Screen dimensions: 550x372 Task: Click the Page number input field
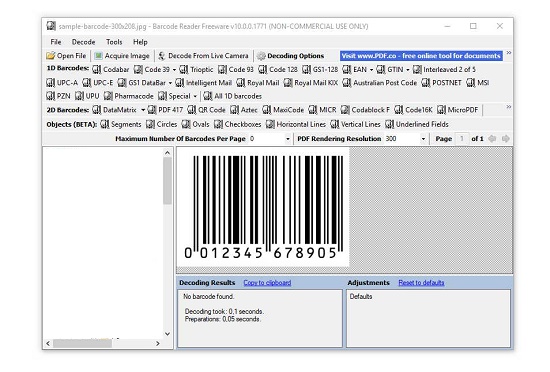462,139
